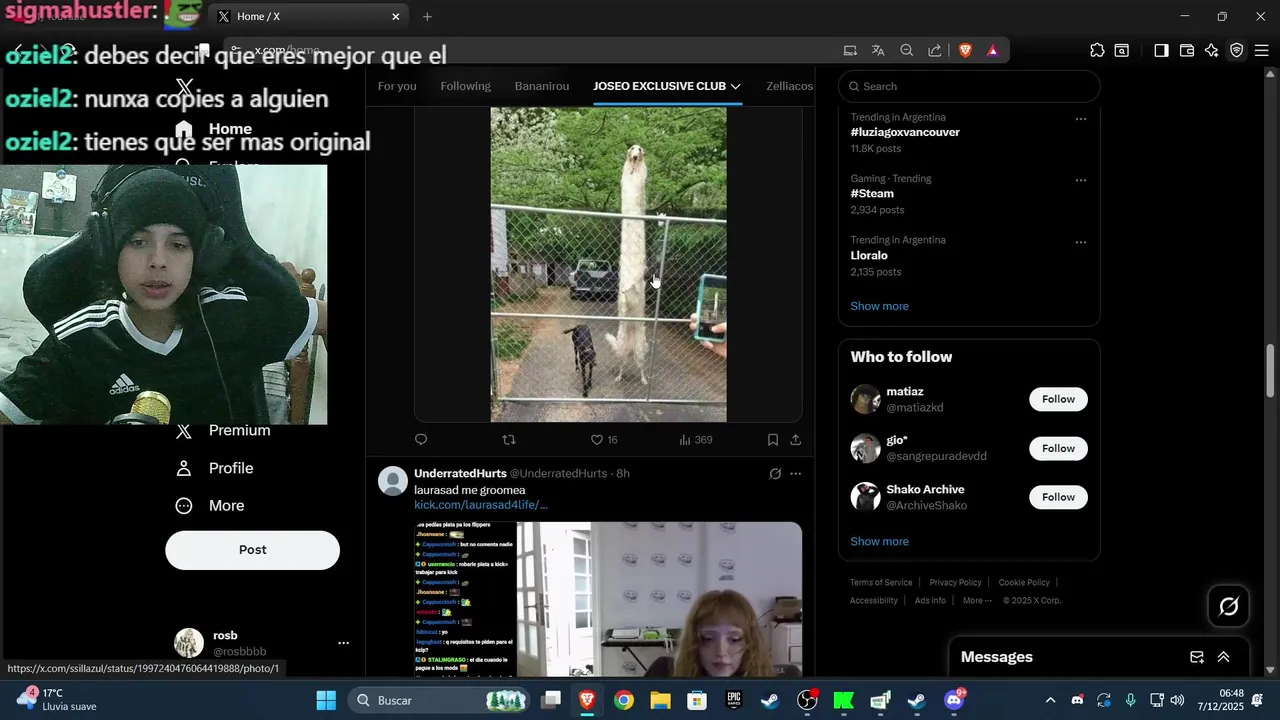View analytics showing 369 views

click(x=695, y=440)
